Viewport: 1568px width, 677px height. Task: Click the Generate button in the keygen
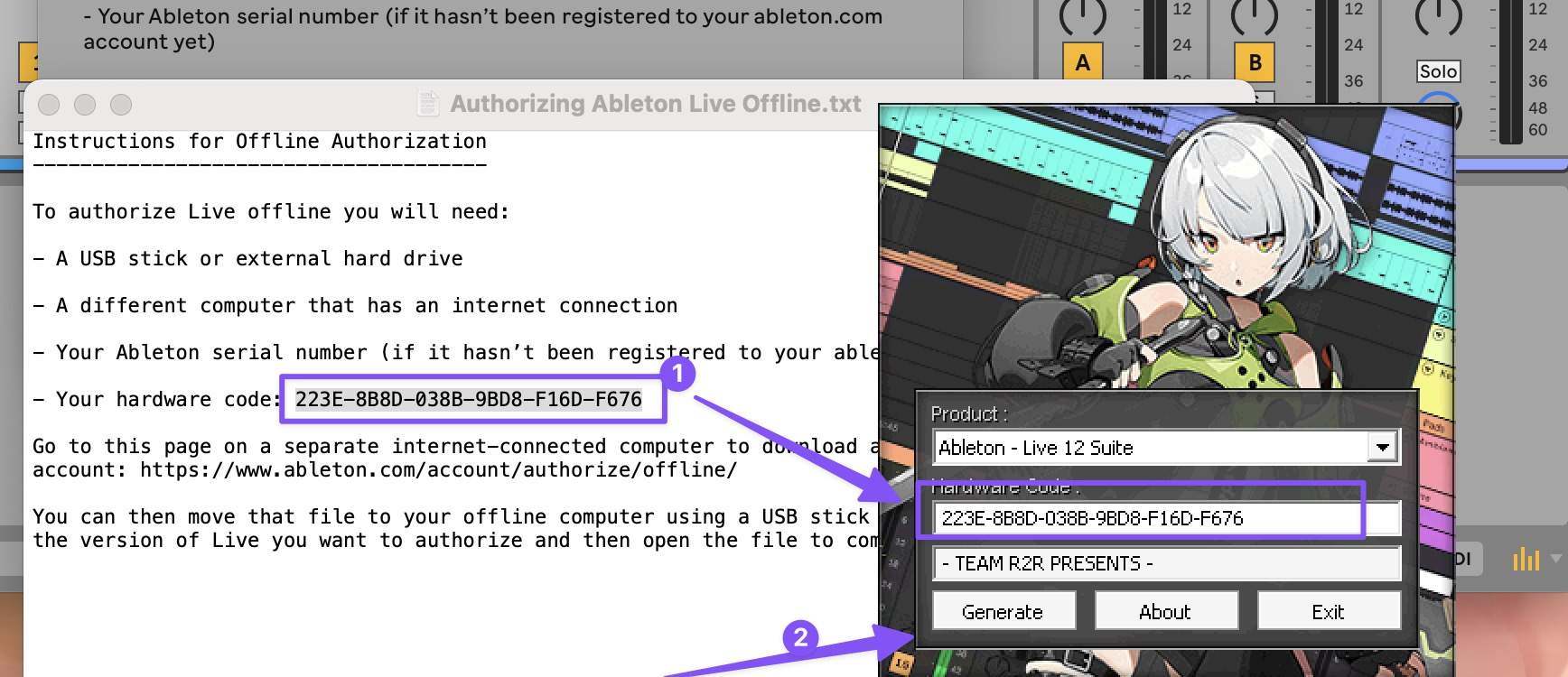(1003, 611)
